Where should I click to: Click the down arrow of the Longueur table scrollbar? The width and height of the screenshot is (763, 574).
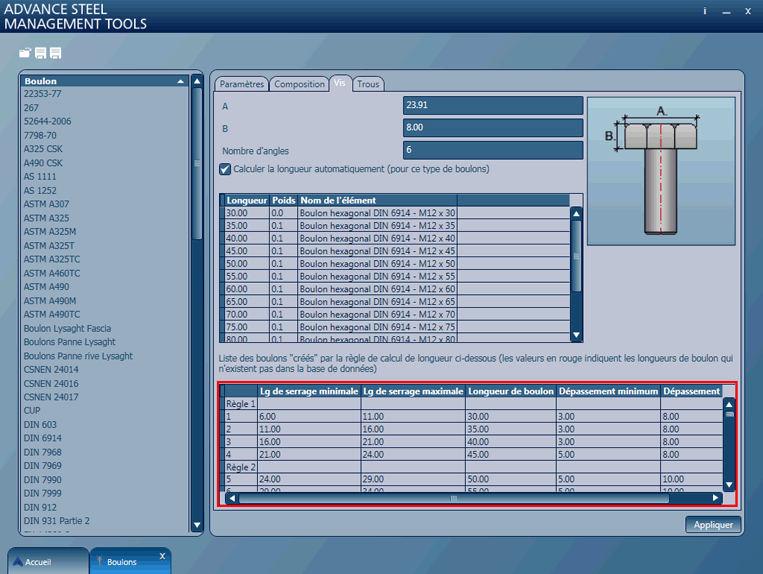pos(576,335)
